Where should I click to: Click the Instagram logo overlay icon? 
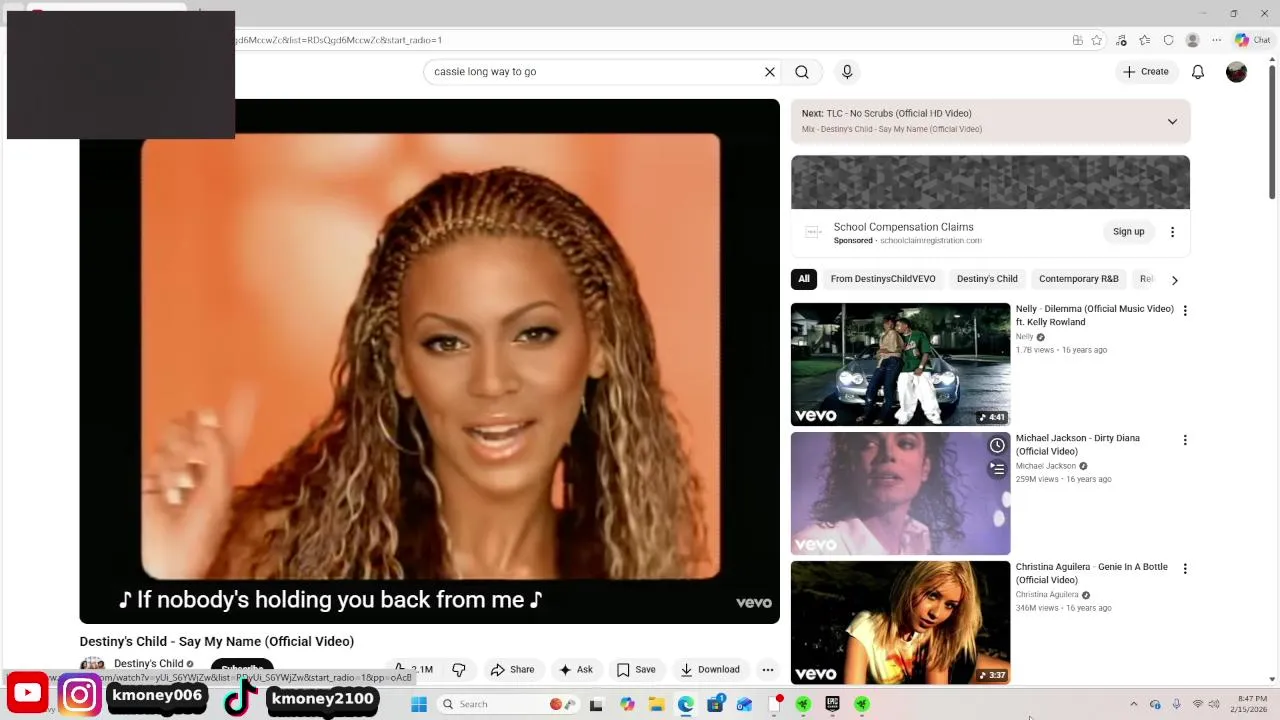click(x=80, y=694)
